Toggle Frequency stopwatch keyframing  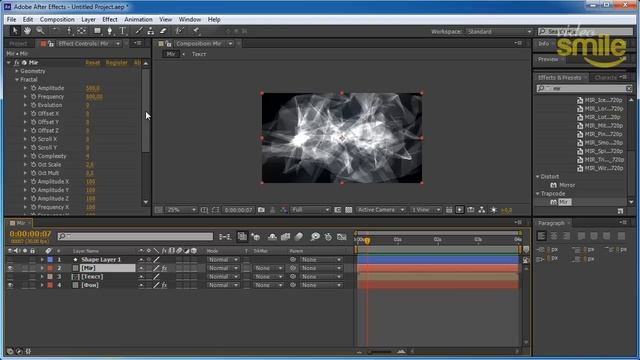coord(33,97)
